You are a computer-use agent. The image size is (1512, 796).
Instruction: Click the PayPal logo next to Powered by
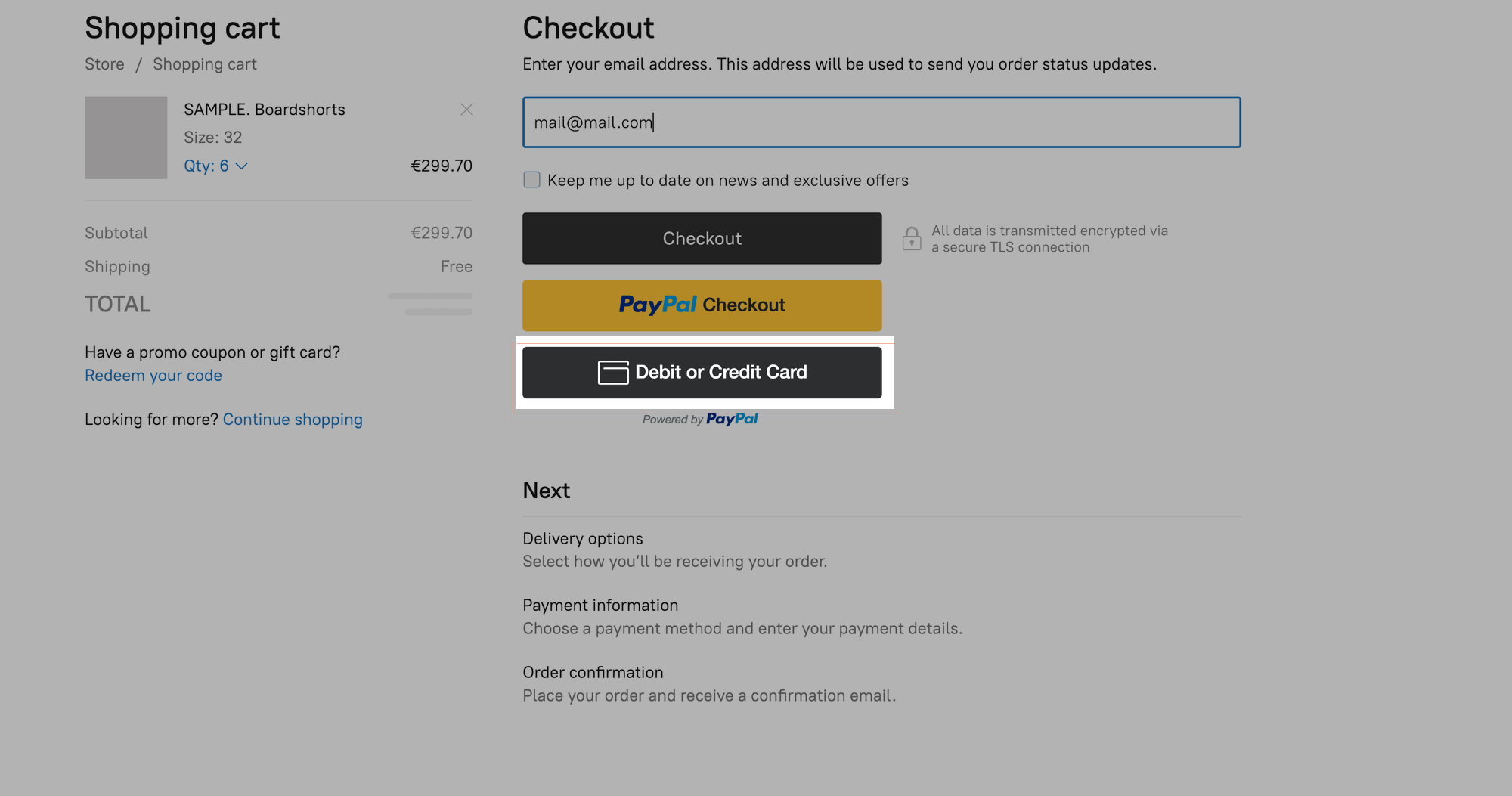pyautogui.click(x=732, y=419)
